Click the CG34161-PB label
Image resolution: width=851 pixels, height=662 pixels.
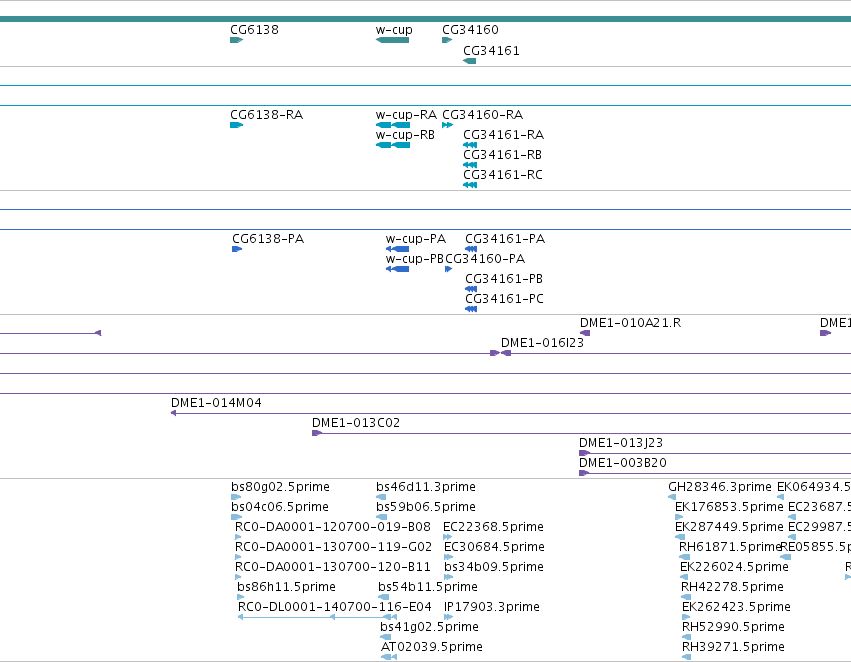point(504,279)
